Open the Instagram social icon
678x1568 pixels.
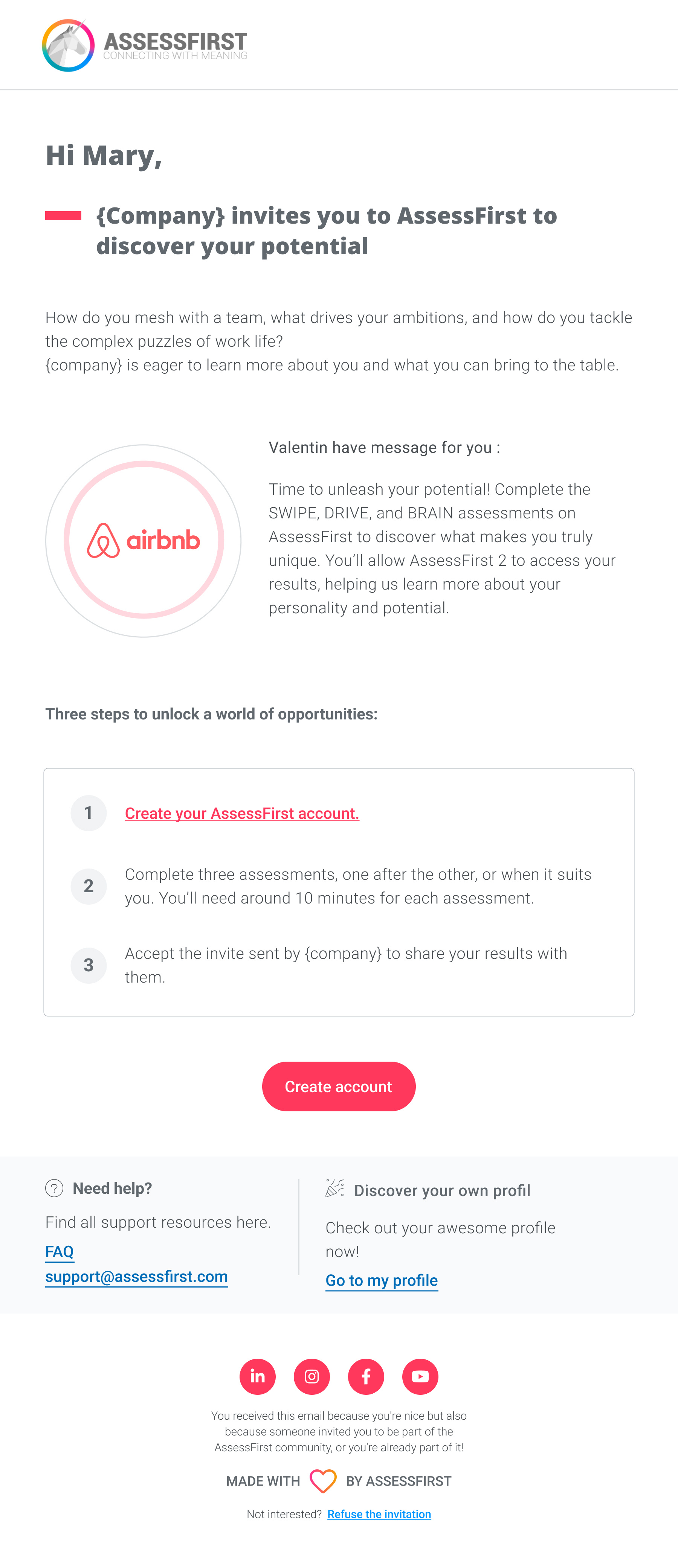click(312, 1376)
